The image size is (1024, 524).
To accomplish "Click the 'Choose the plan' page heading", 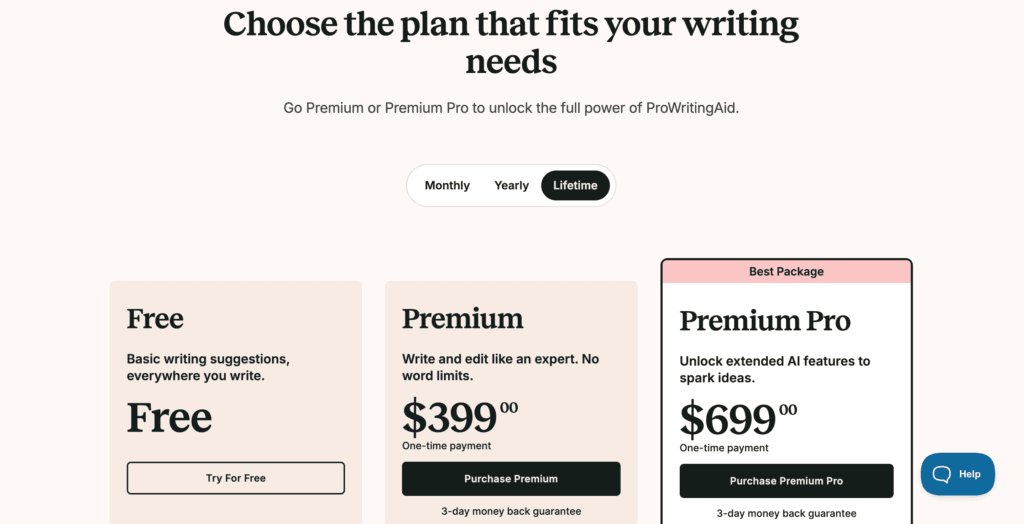I will pos(511,42).
